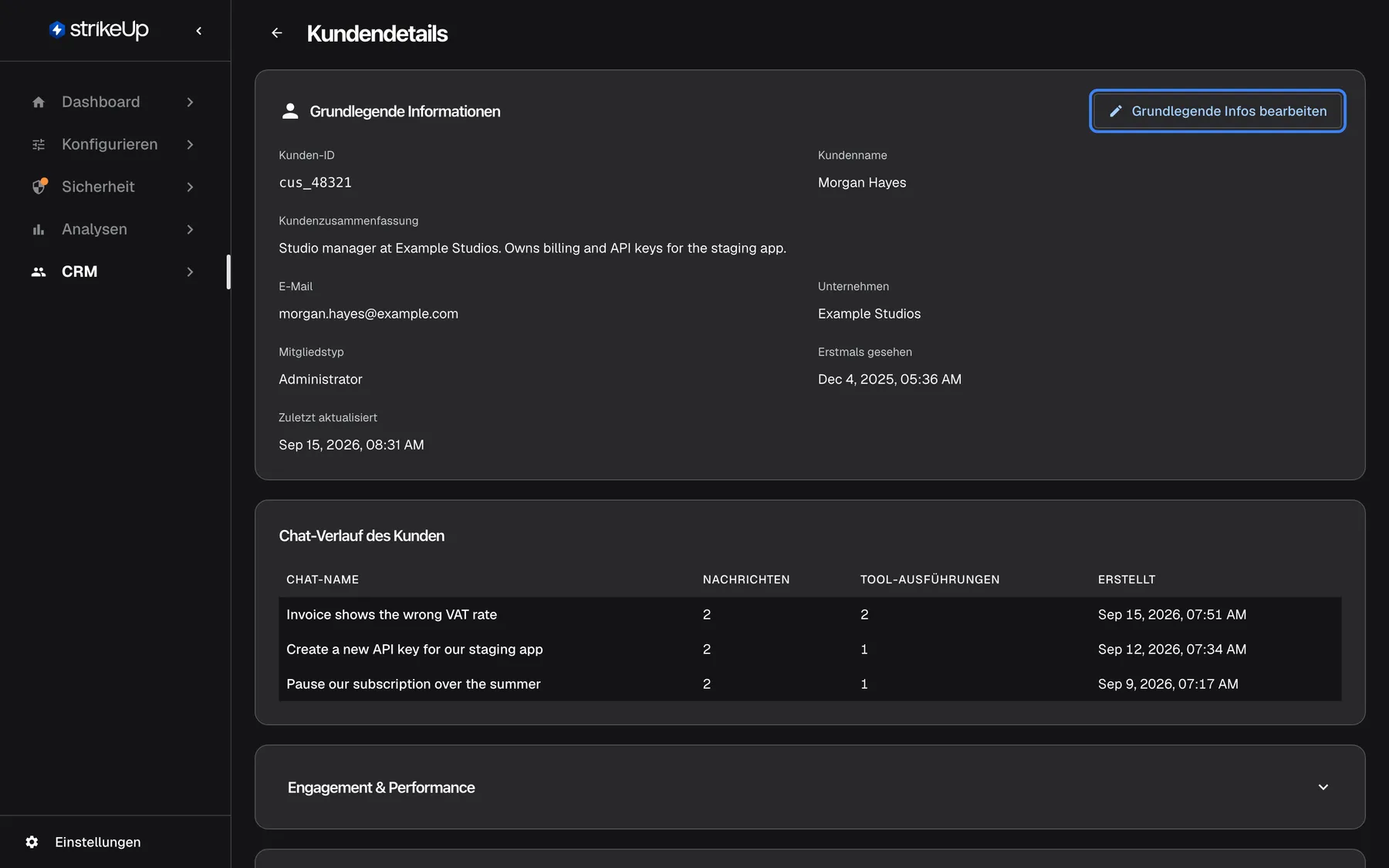Click the strikeUp logo
The width and height of the screenshot is (1389, 868).
99,29
